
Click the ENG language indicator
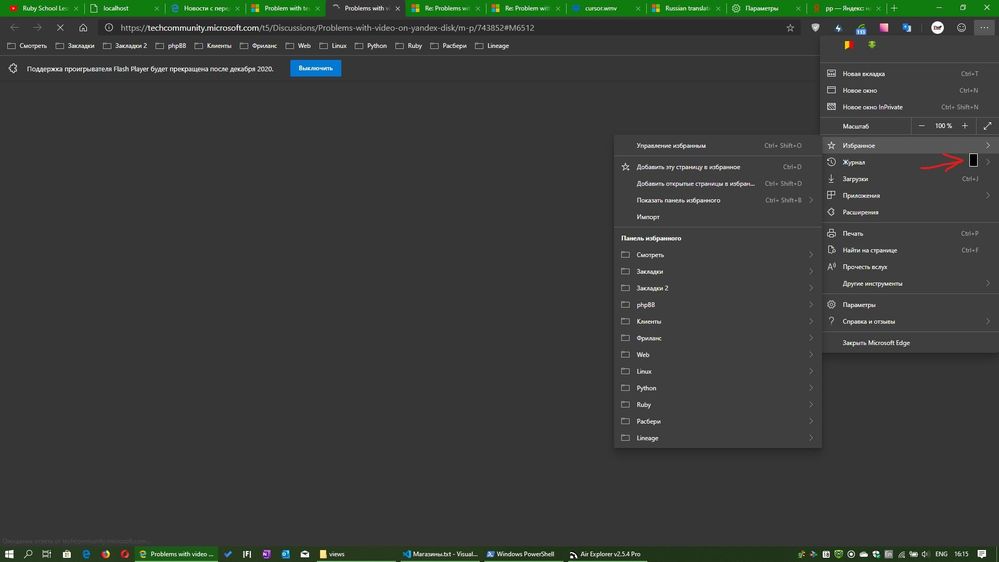click(941, 554)
